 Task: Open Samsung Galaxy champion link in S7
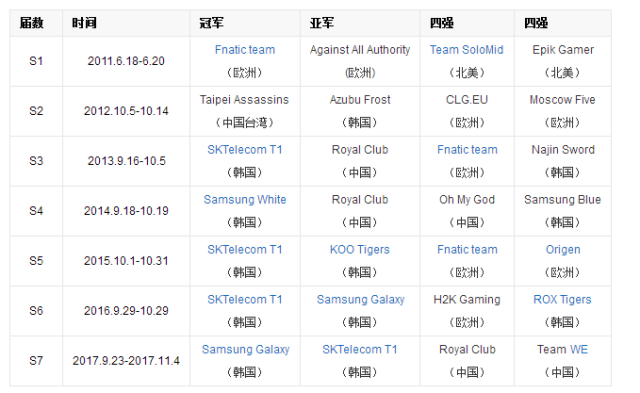click(x=245, y=350)
